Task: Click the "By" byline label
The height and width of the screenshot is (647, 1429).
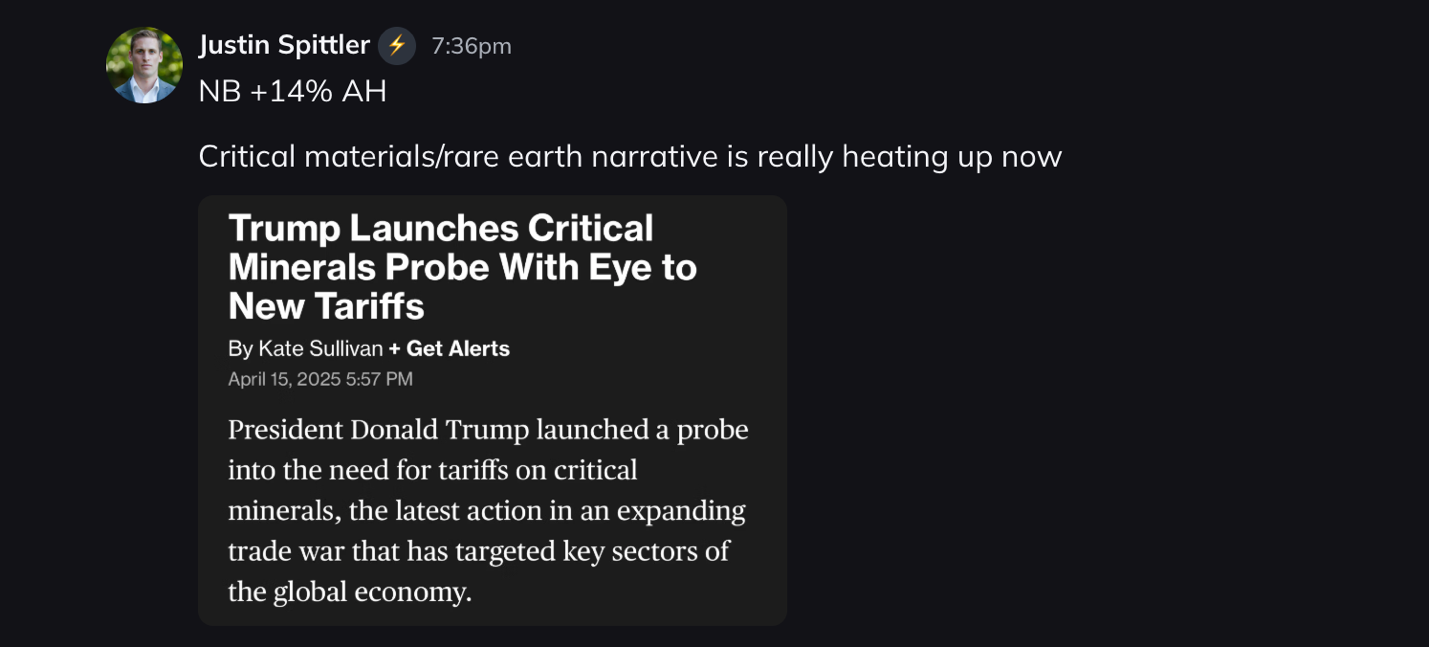Action: [x=240, y=349]
